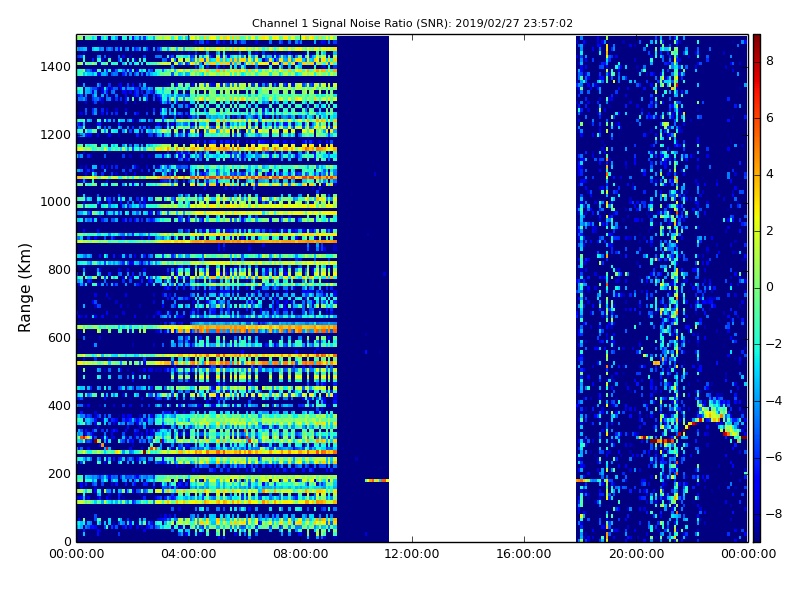Viewport: 800px width, 600px height.
Task: Click the 400 range tick label
Action: pos(60,406)
